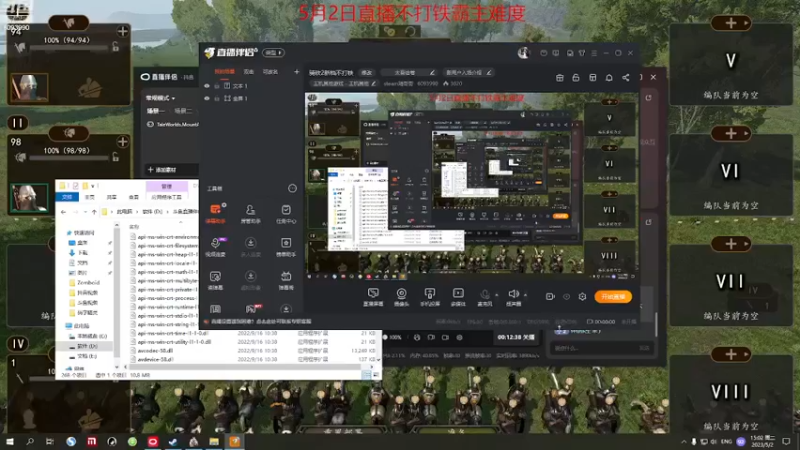Open the Windows Start menu
Image resolution: width=800 pixels, height=450 pixels.
(x=10, y=441)
